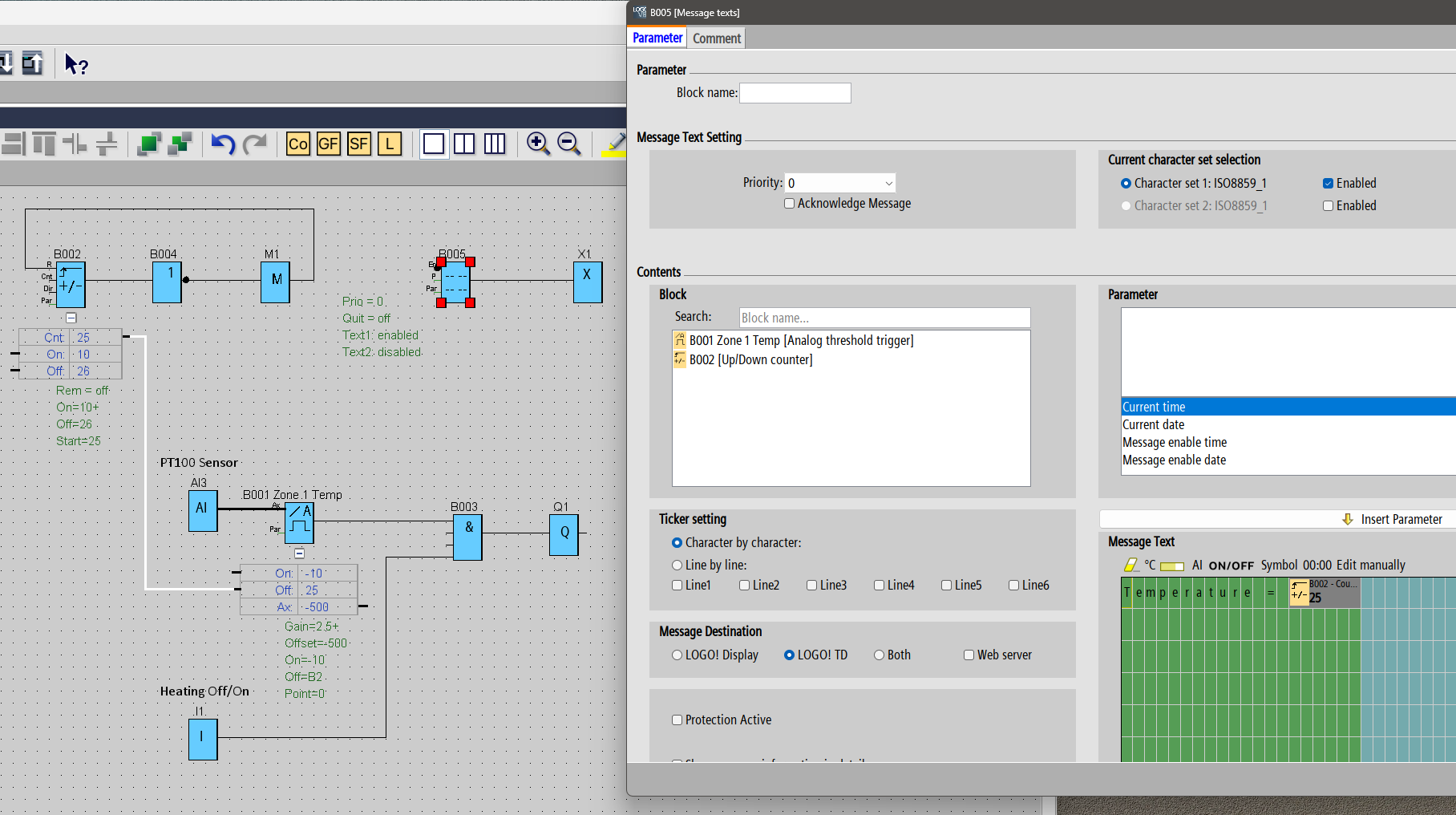Image resolution: width=1456 pixels, height=815 pixels.
Task: Click the Undo arrow icon
Action: coord(223,144)
